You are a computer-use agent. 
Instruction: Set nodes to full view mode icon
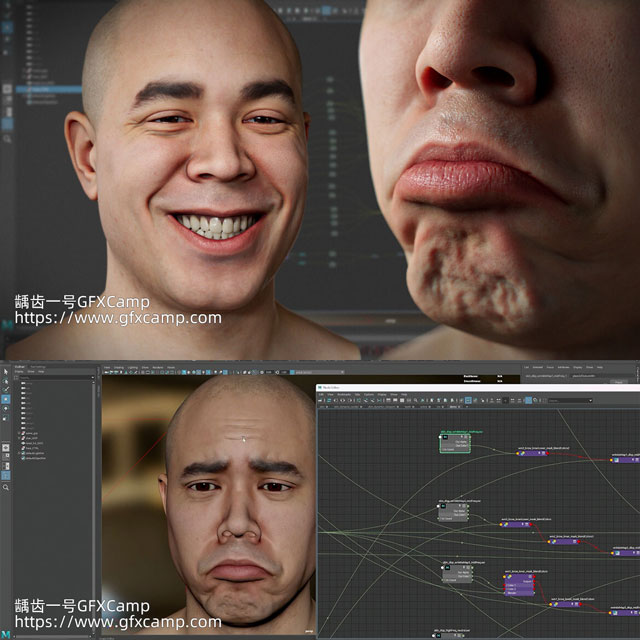[402, 400]
